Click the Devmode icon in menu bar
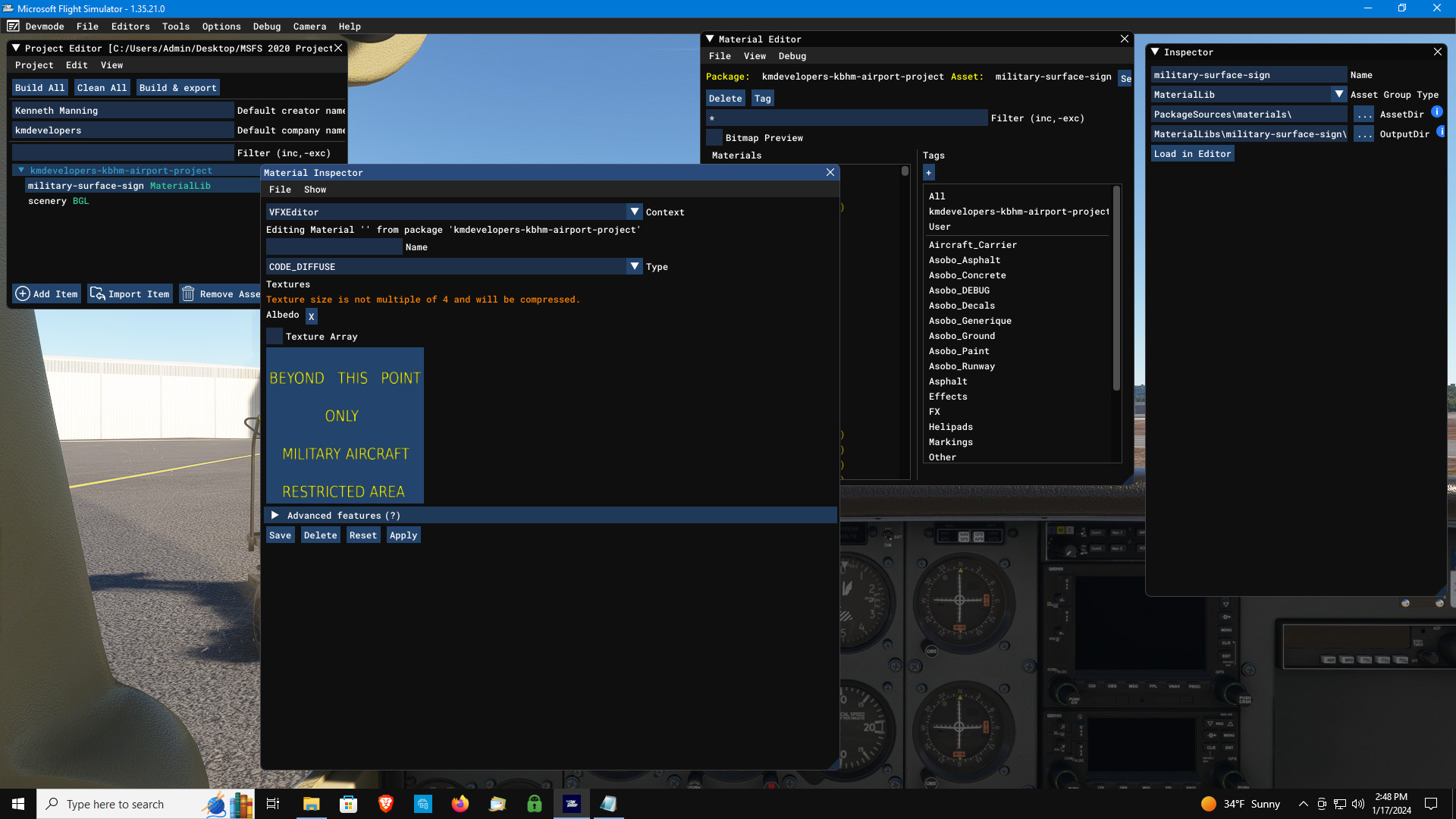The width and height of the screenshot is (1456, 819). point(13,26)
